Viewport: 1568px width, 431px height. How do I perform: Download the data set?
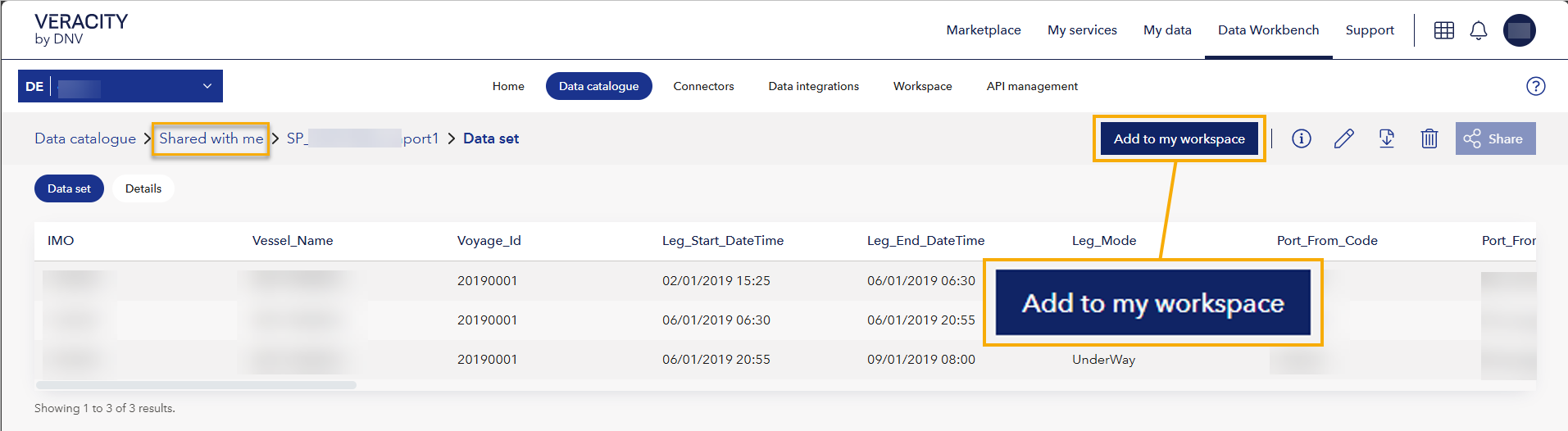pos(1386,138)
